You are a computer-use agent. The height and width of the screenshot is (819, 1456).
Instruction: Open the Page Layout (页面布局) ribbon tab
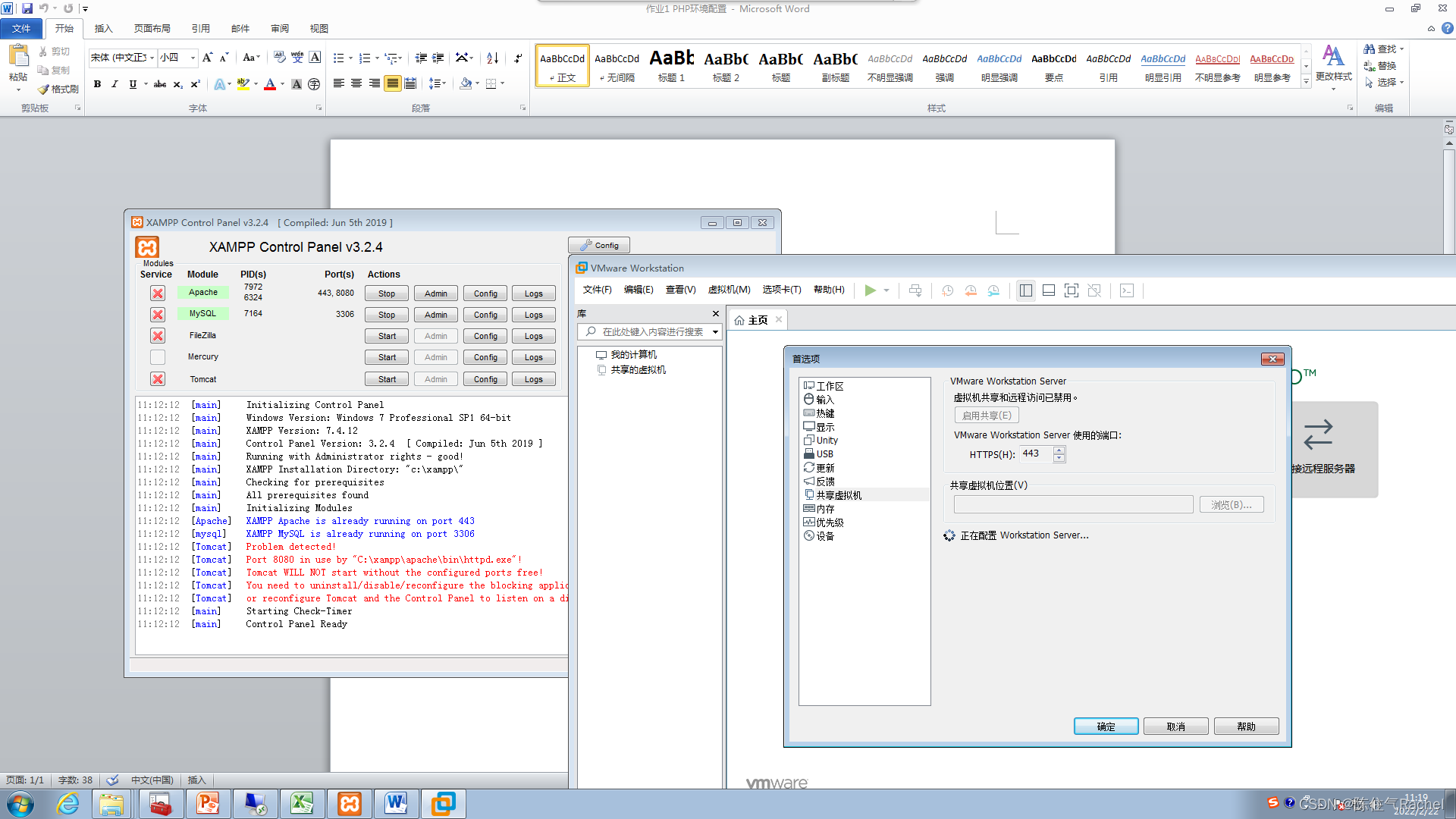pyautogui.click(x=152, y=29)
